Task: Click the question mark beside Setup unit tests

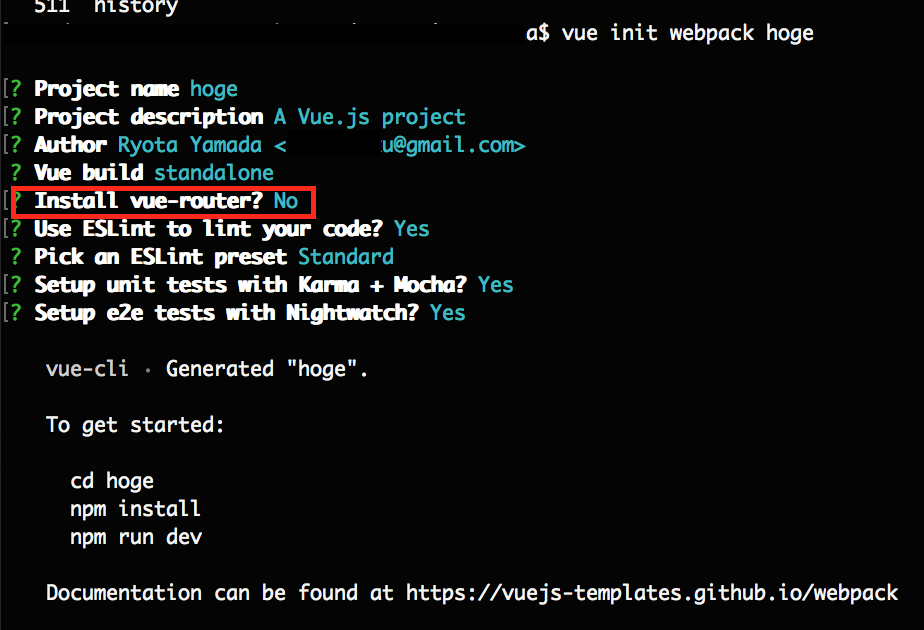Action: (16, 285)
